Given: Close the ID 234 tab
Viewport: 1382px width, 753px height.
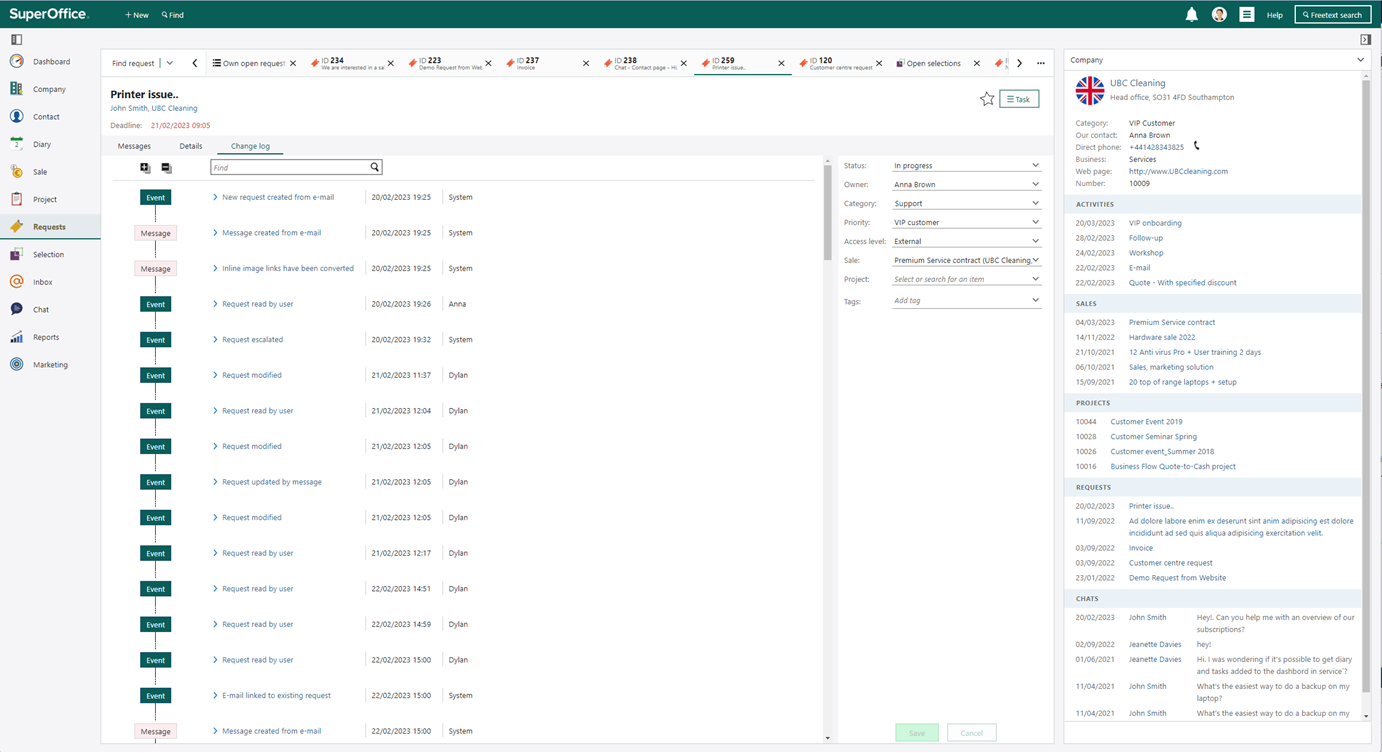Looking at the screenshot, I should [391, 64].
